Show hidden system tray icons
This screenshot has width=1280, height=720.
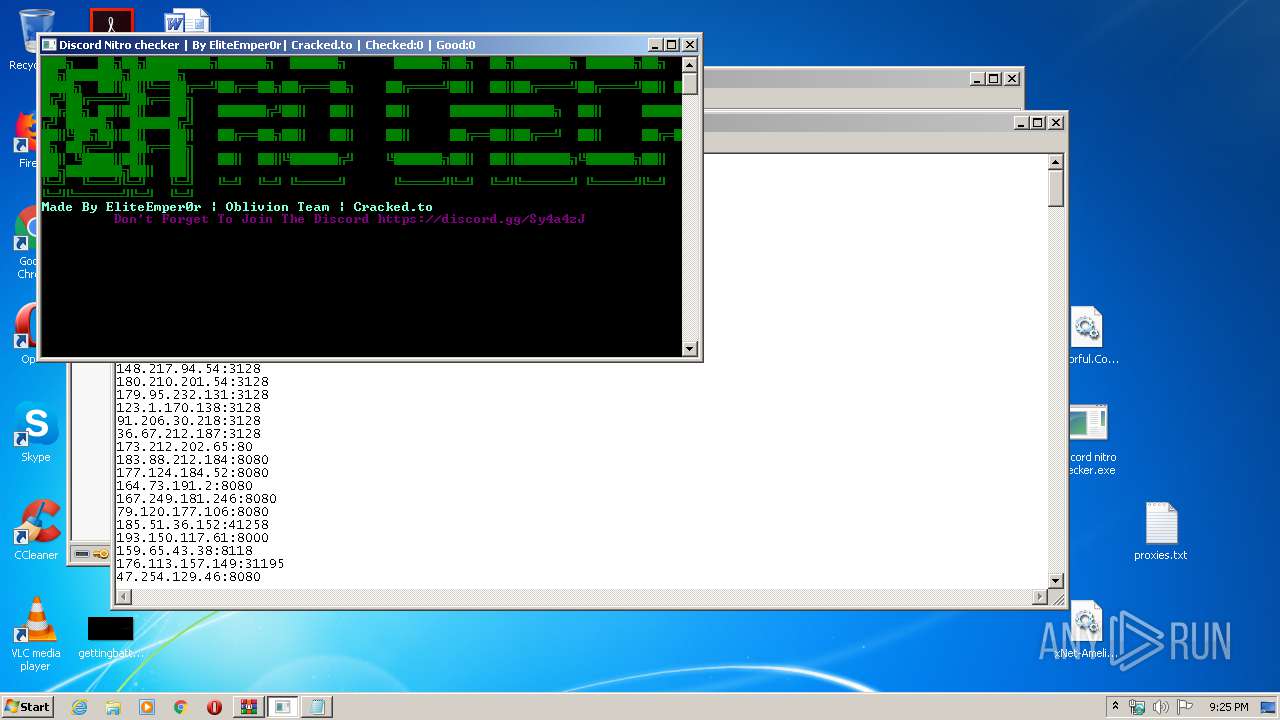1115,707
